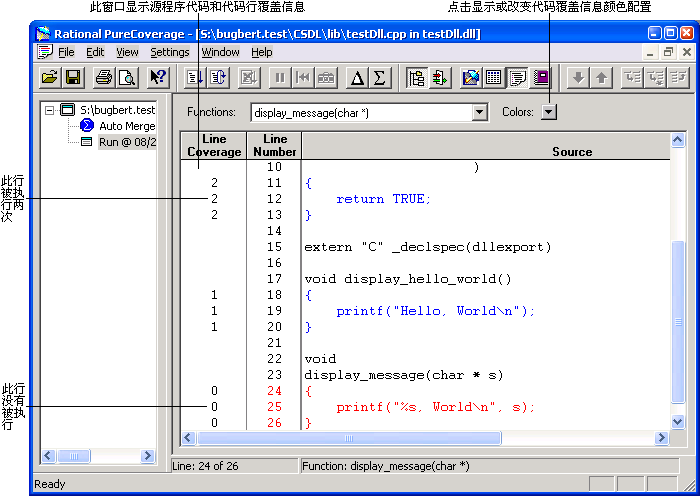Screen dimensions: 700x496
Task: Open the Settings menu
Action: tap(170, 52)
